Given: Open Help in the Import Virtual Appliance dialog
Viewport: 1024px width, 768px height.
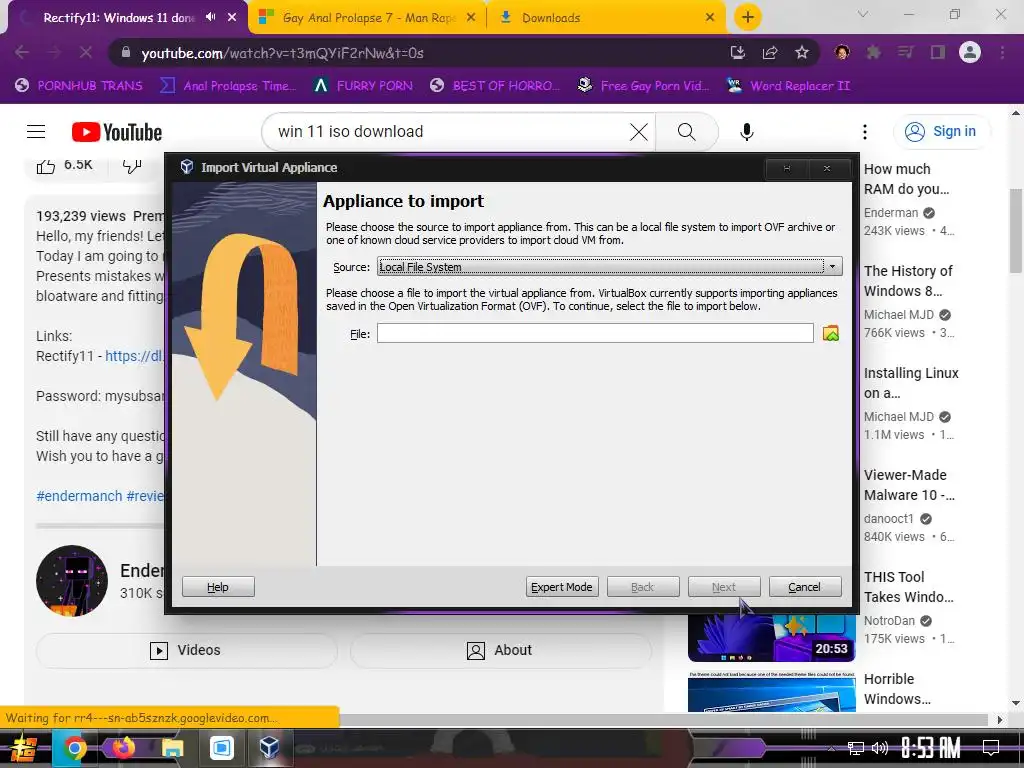Looking at the screenshot, I should pyautogui.click(x=218, y=586).
